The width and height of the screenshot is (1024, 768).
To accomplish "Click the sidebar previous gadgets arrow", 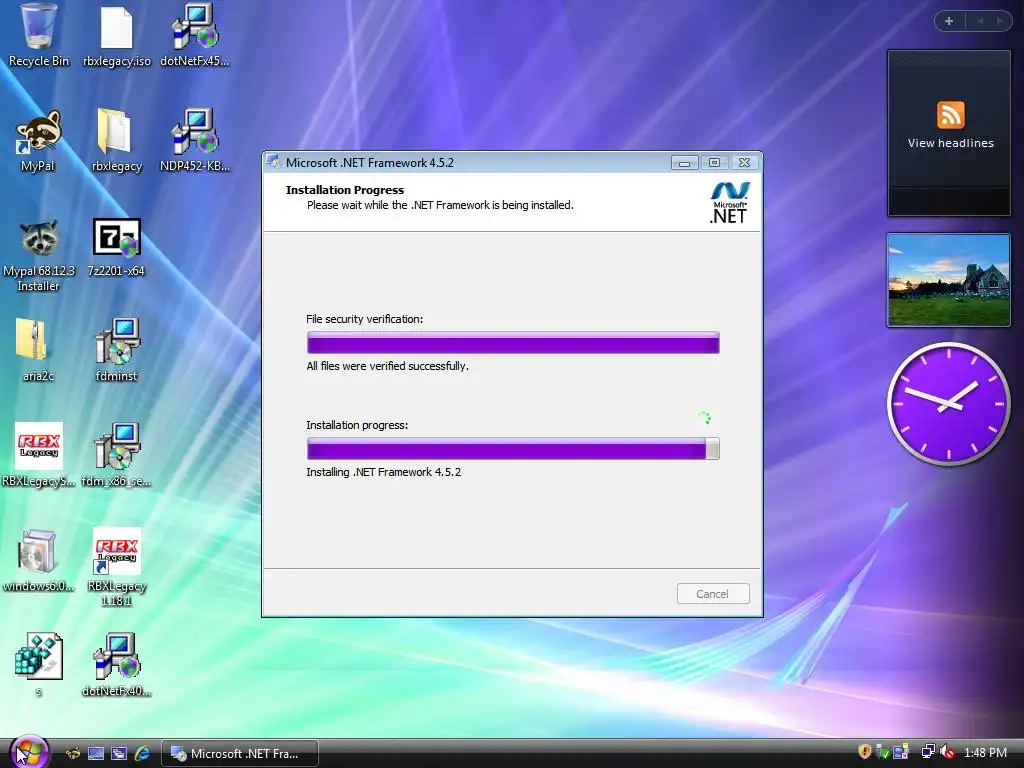I will click(980, 21).
